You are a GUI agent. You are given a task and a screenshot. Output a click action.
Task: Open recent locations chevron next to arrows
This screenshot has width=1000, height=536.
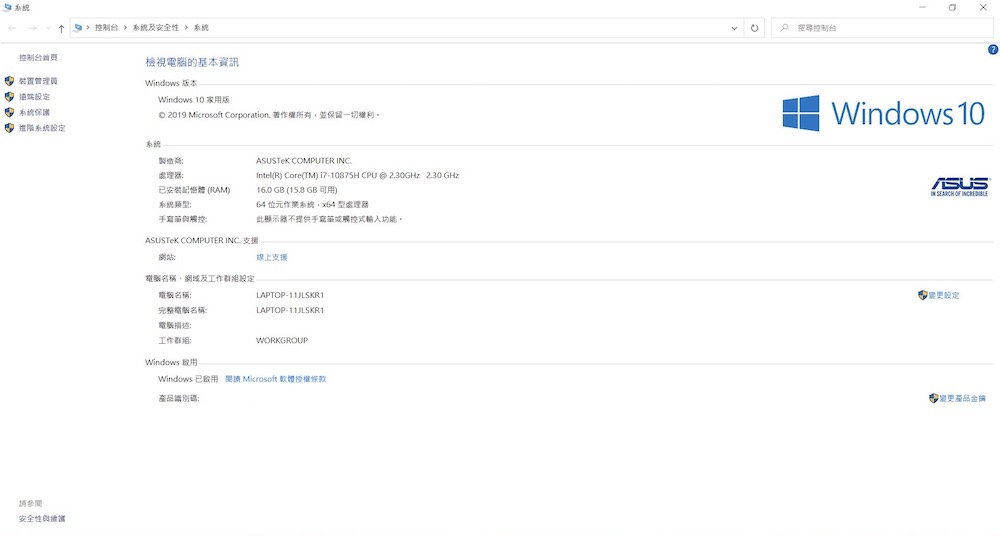pyautogui.click(x=48, y=28)
